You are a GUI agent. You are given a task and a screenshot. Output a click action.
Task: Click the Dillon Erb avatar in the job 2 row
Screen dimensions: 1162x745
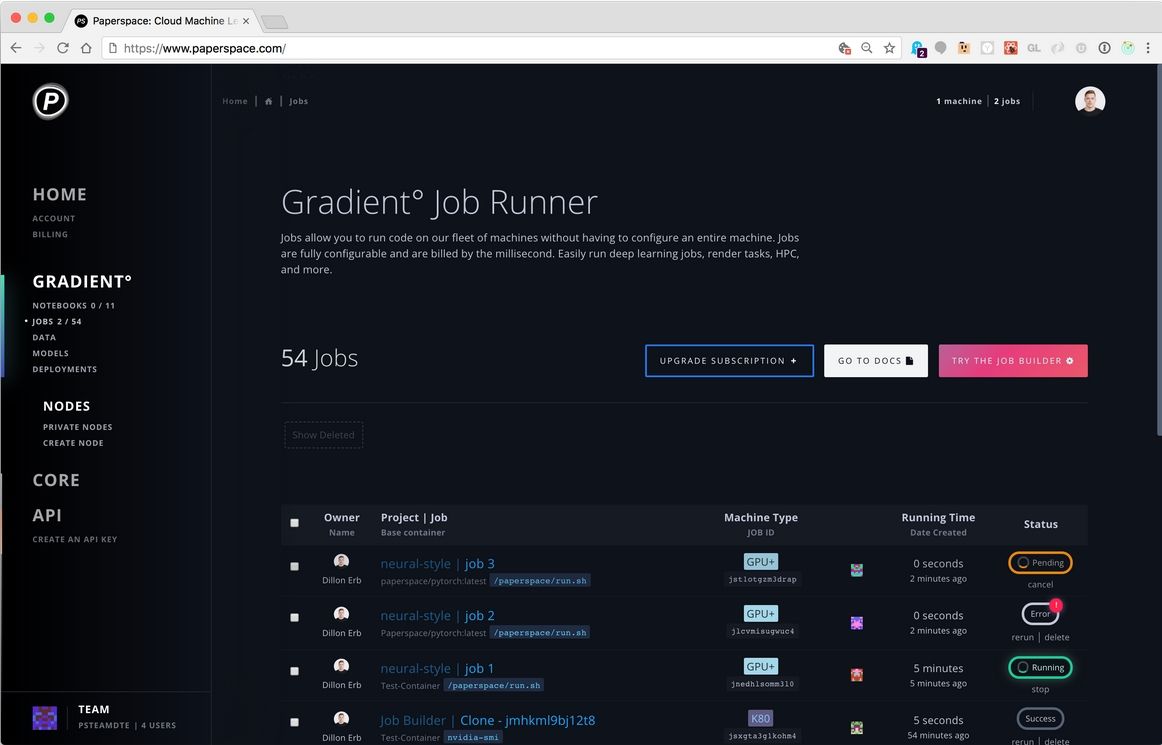(341, 614)
